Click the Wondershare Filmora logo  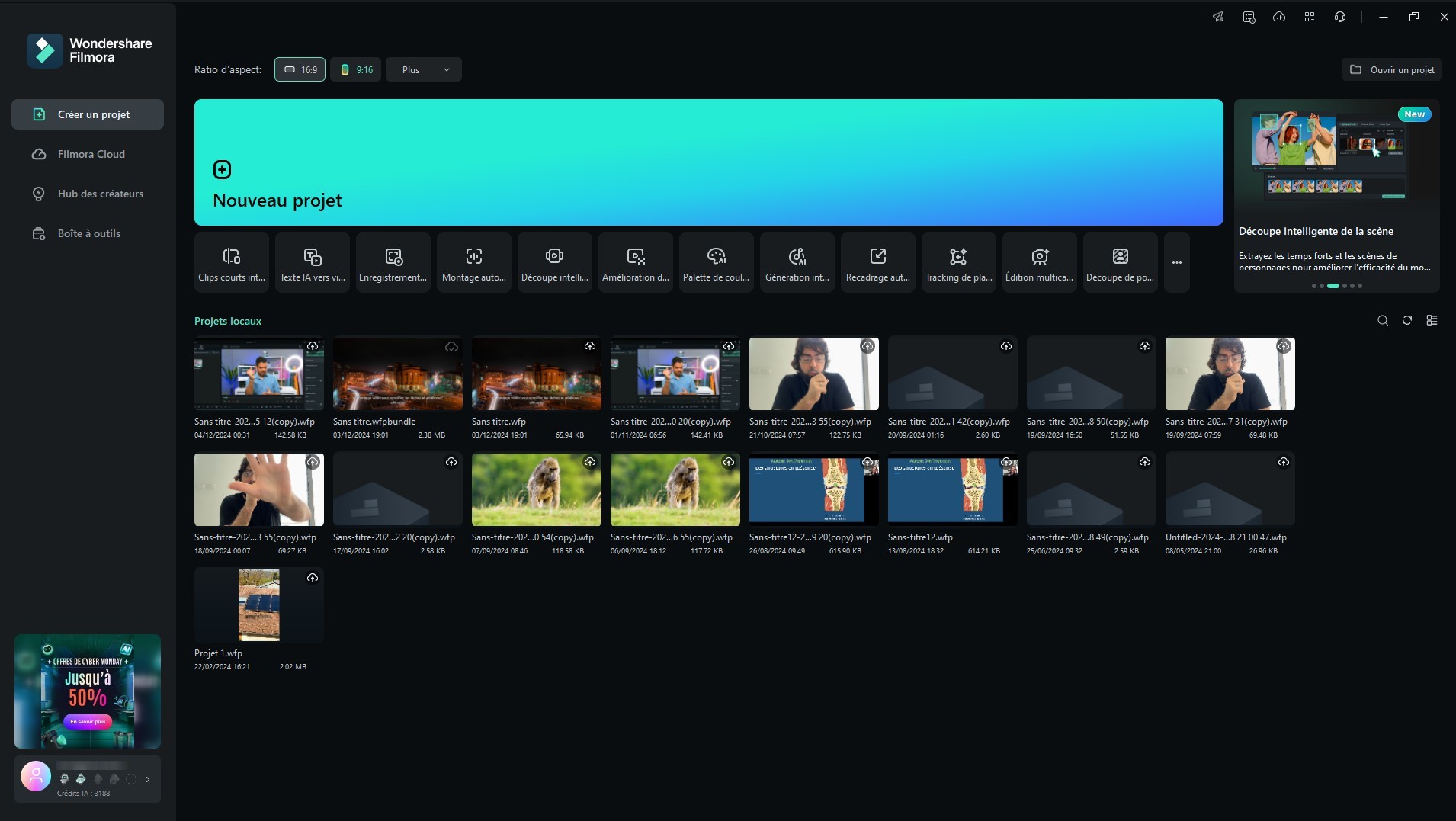click(90, 50)
